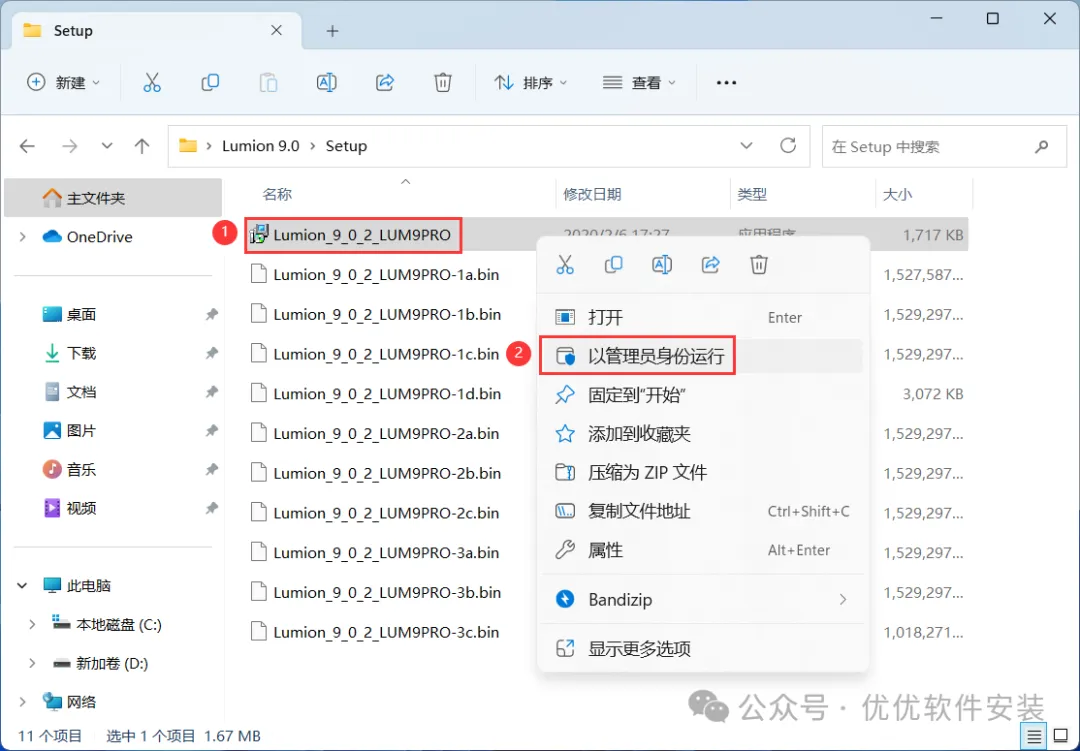Select file Lumion_9_0_2_LUM9PRO-3c.bin

pos(386,632)
